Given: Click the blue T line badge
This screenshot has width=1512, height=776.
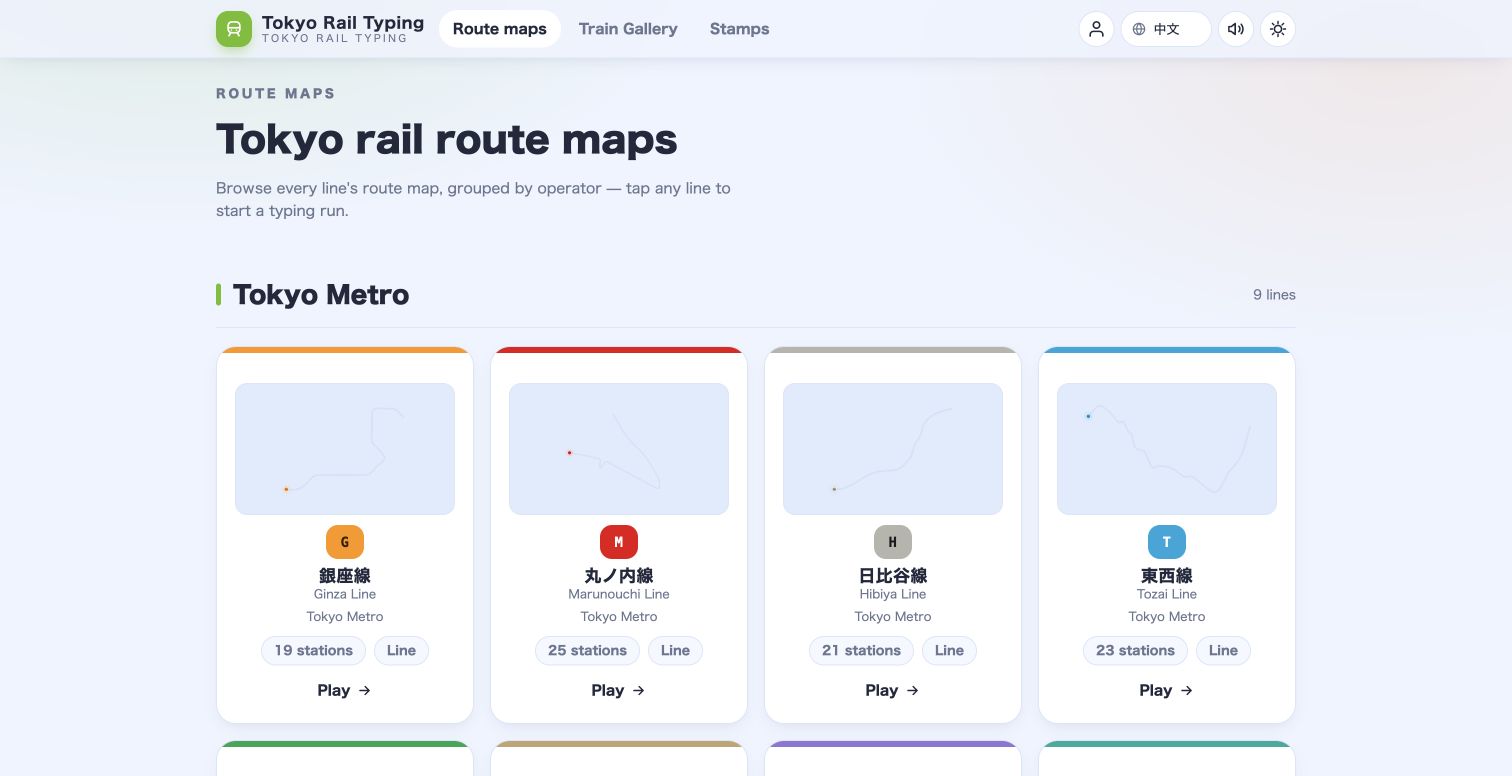Looking at the screenshot, I should point(1167,542).
